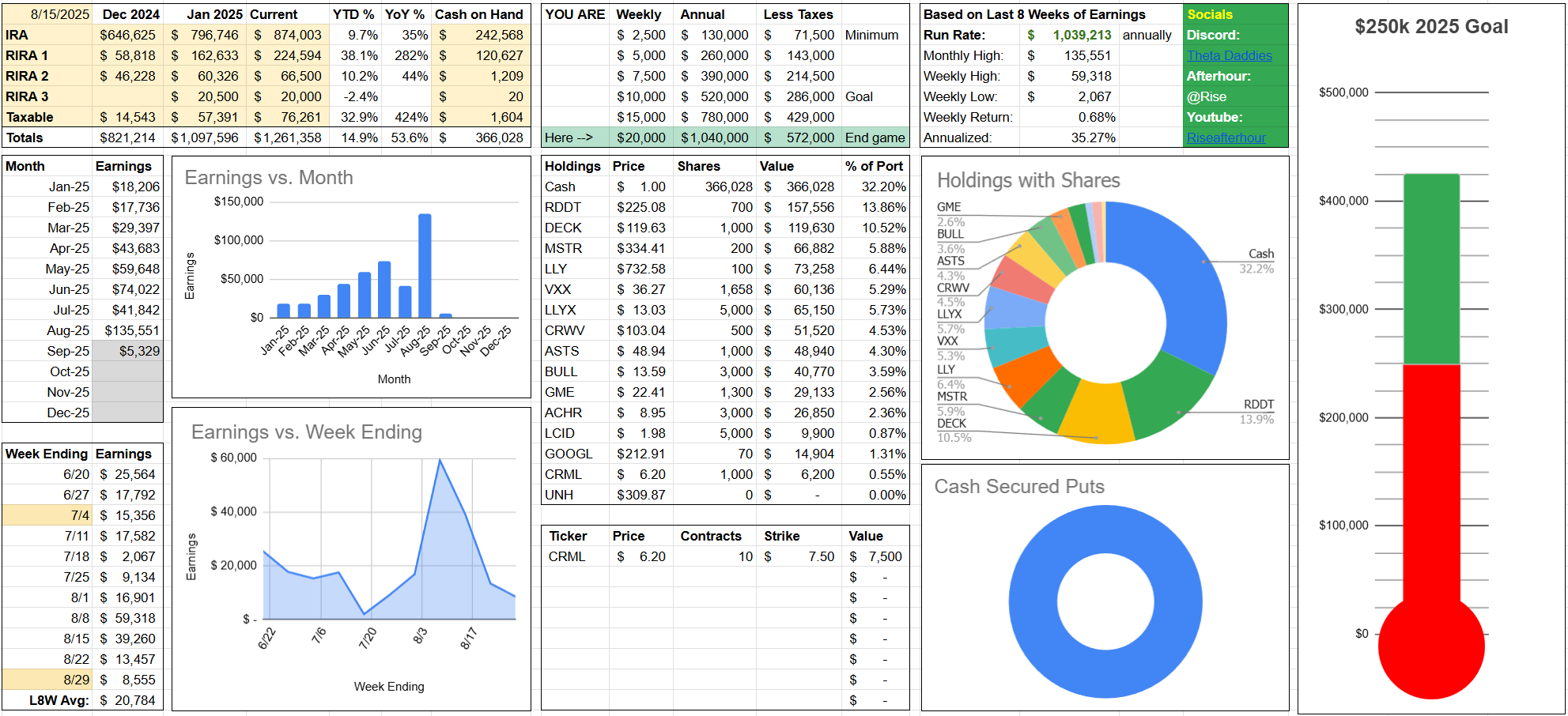1568x716 pixels.
Task: Select the Totals Current value $1,261,358
Action: pyautogui.click(x=287, y=138)
